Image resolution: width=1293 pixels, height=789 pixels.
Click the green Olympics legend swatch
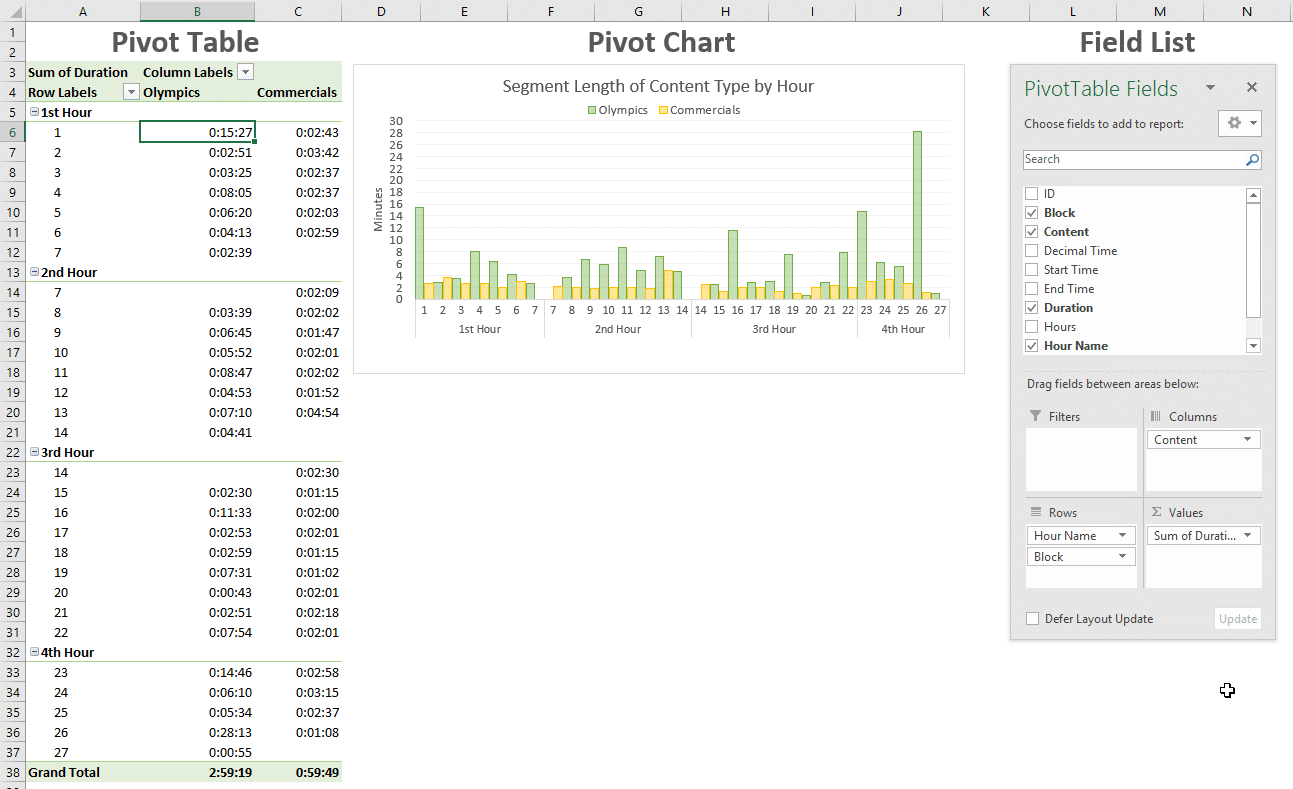point(592,110)
